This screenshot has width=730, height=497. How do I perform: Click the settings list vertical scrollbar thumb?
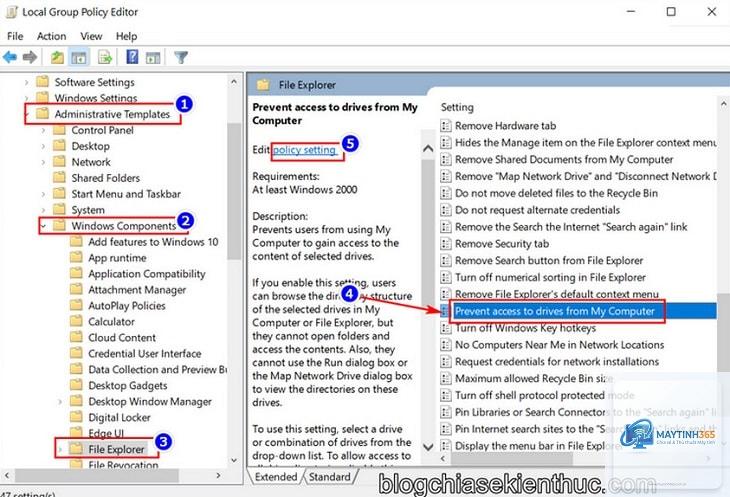(x=723, y=332)
